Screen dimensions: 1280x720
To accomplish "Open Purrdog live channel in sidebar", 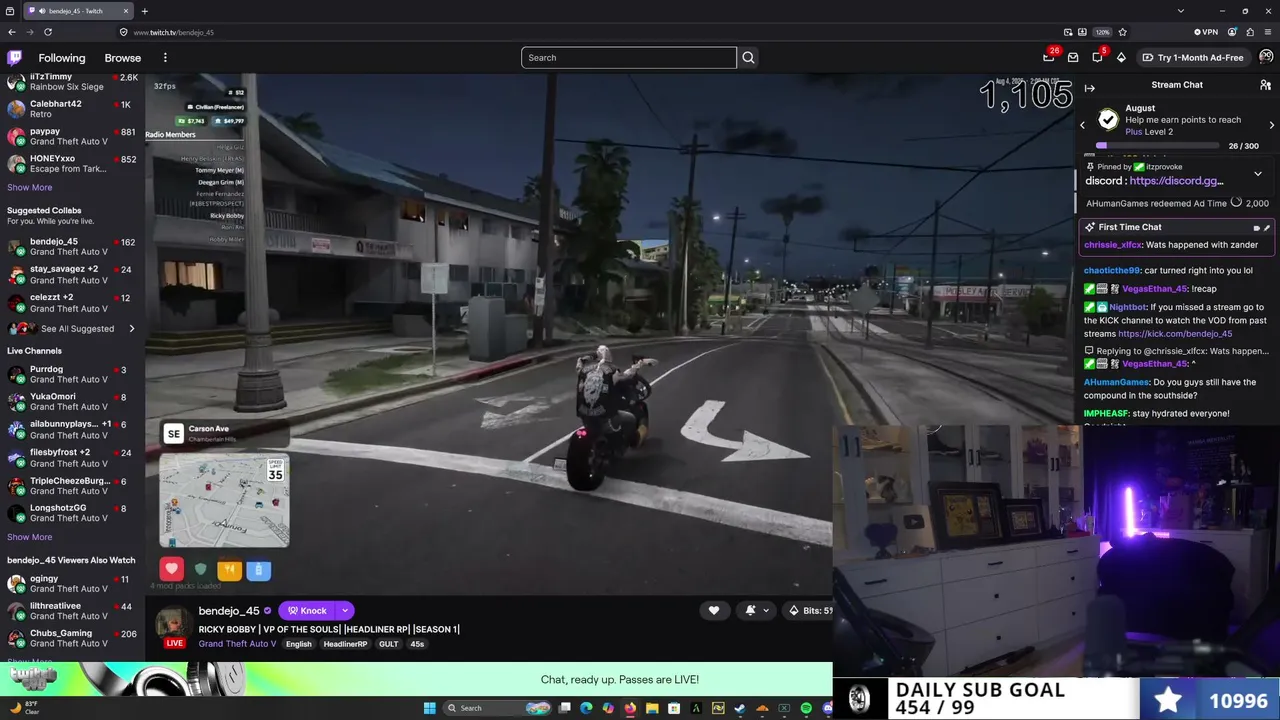I will [x=70, y=374].
